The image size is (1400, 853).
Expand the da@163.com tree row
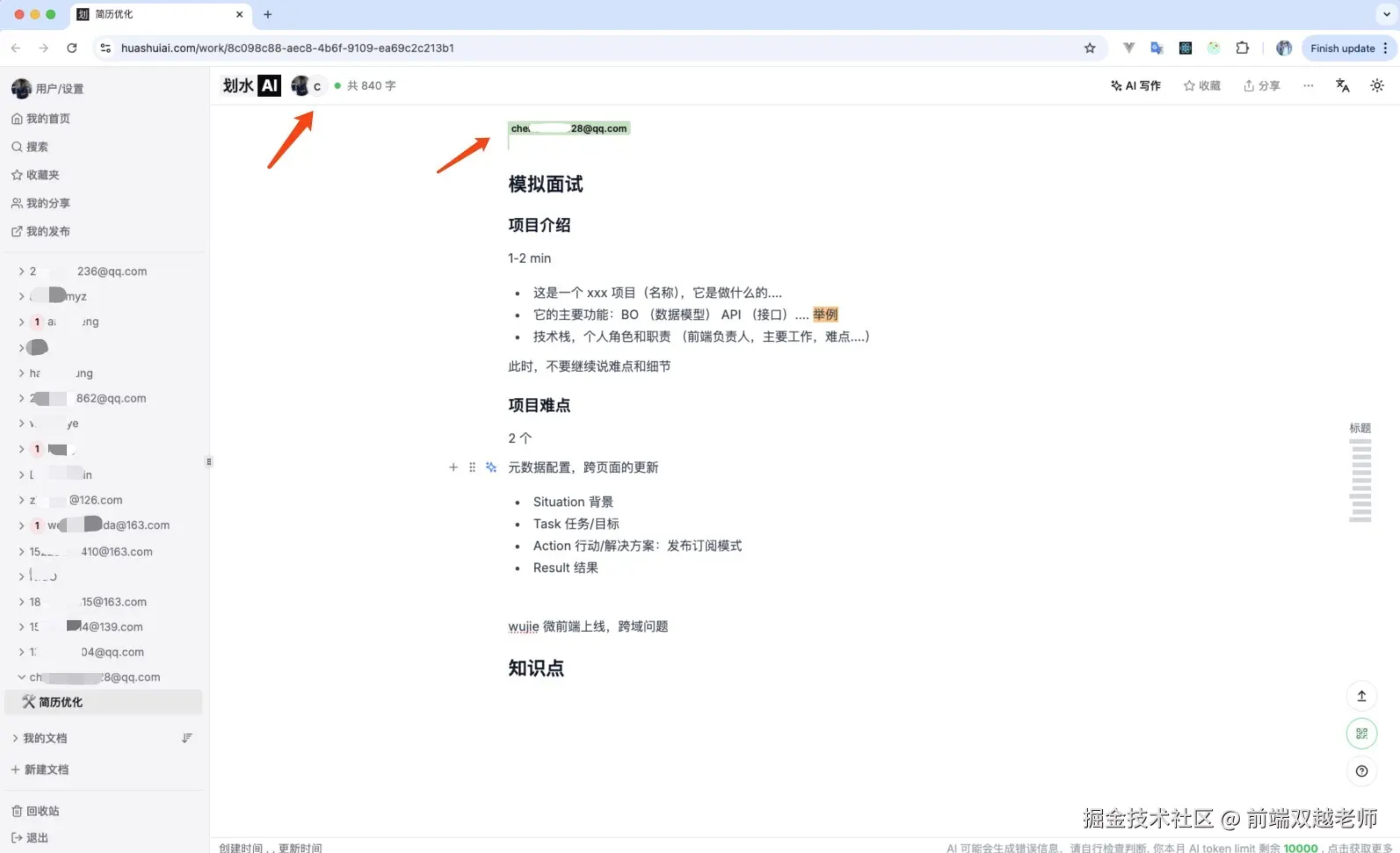tap(21, 525)
